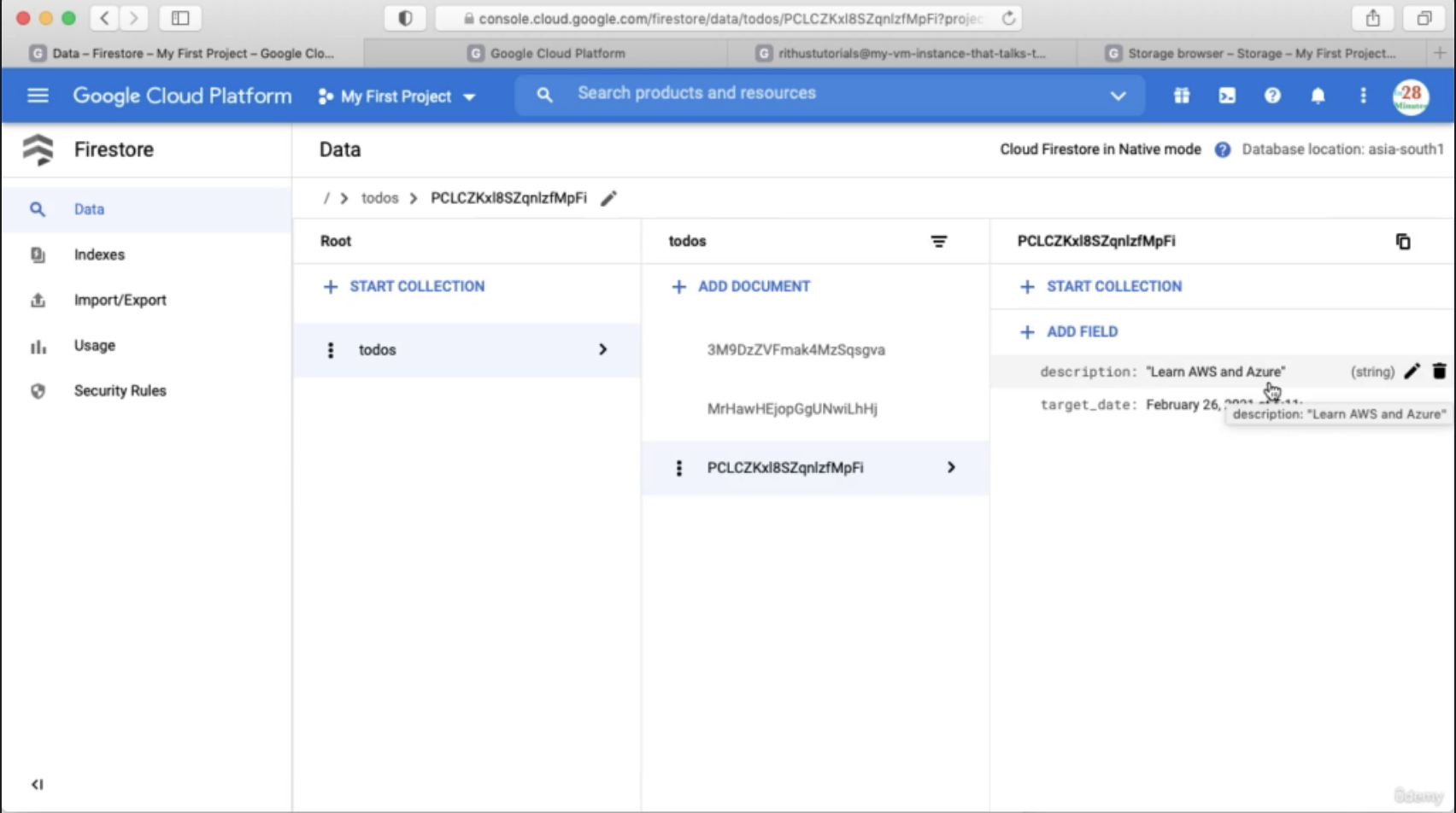Activate Cloud Shell terminal icon
The width and height of the screenshot is (1456, 813).
coord(1227,96)
